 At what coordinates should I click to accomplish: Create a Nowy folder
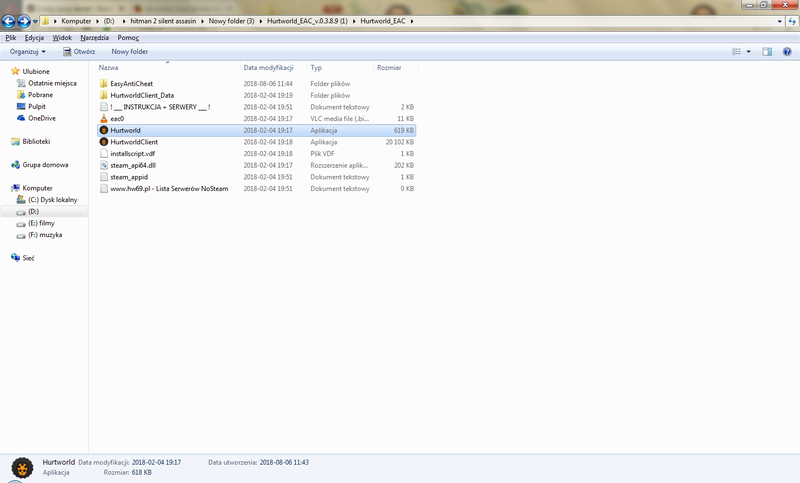130,52
